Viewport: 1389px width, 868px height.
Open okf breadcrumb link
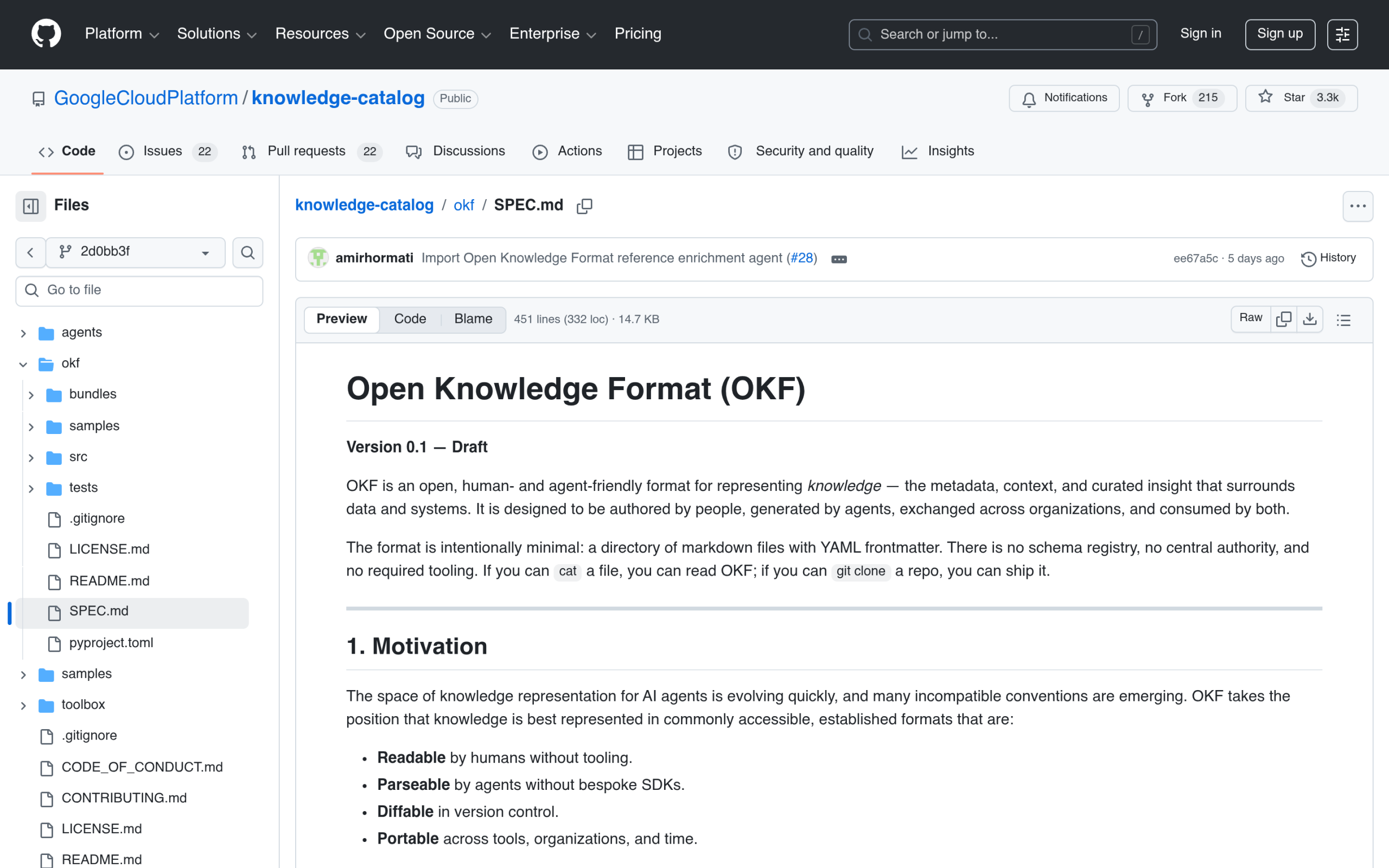pyautogui.click(x=464, y=206)
